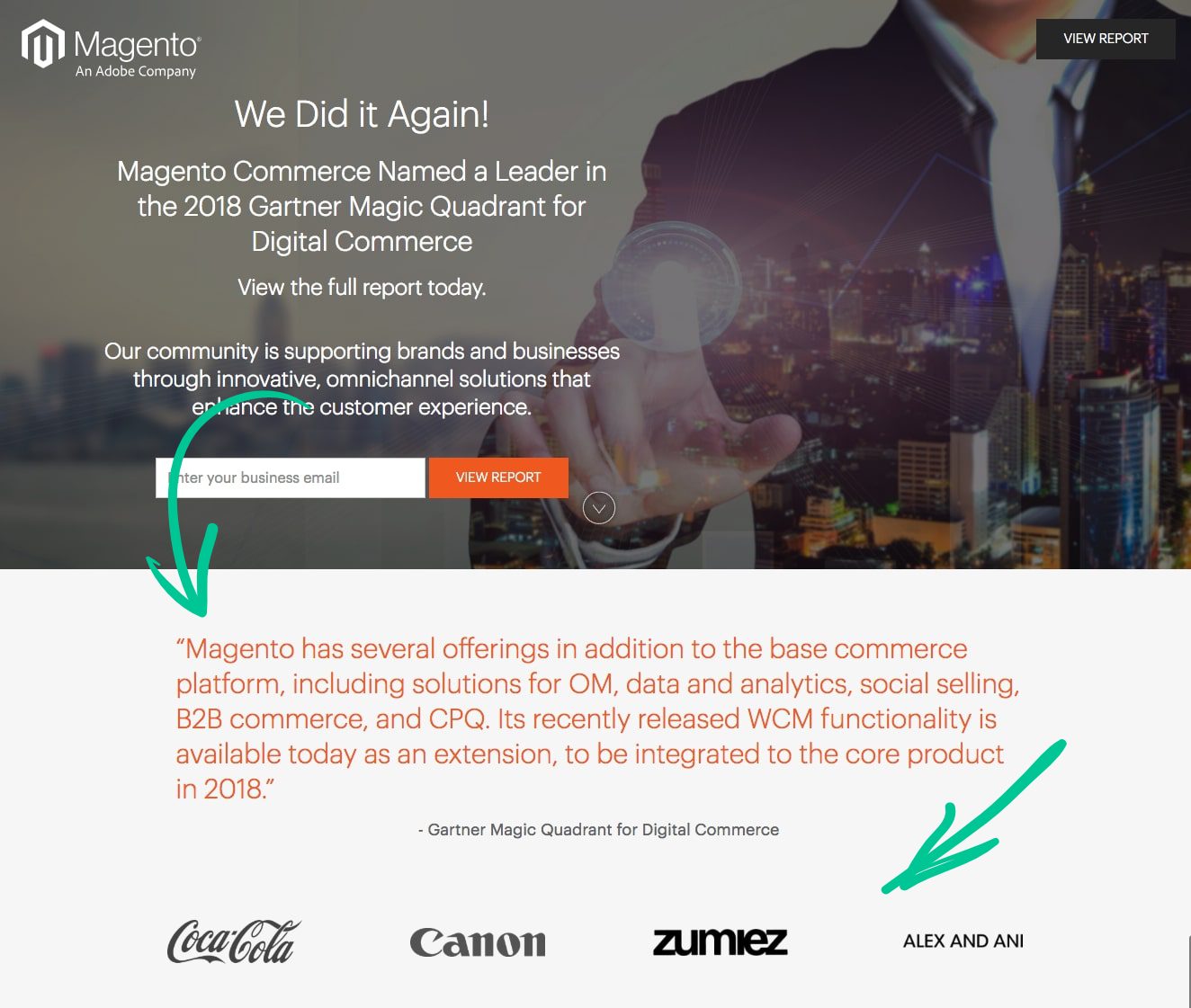
Task: Click the Coca-Cola logo
Action: click(x=234, y=941)
